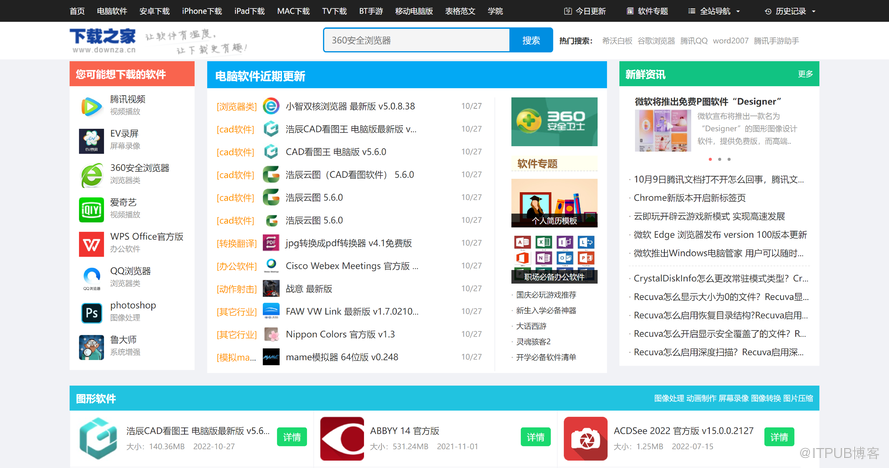This screenshot has height=468, width=889.
Task: Open hot search link 希沃白板
Action: tap(617, 41)
